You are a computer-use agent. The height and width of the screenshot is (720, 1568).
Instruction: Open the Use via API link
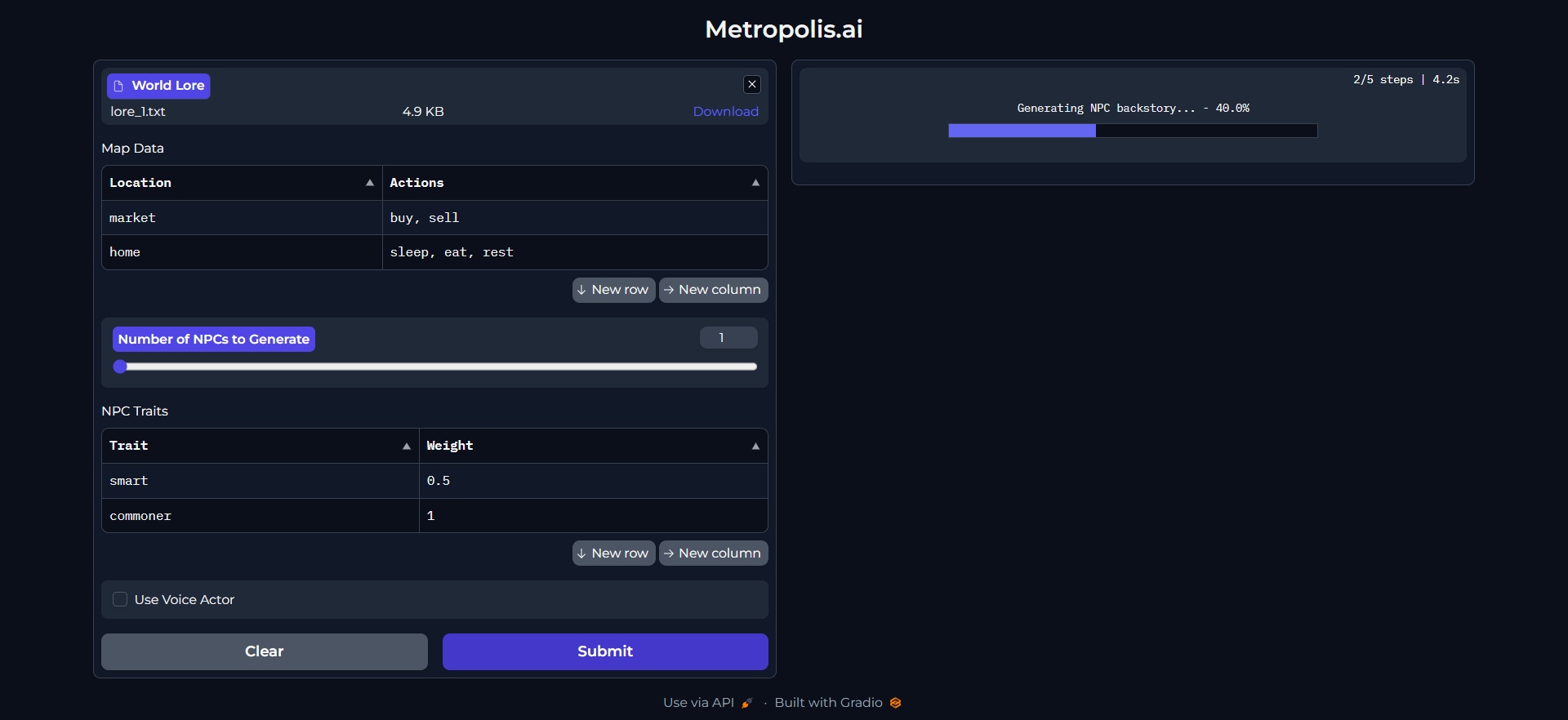pyautogui.click(x=707, y=703)
